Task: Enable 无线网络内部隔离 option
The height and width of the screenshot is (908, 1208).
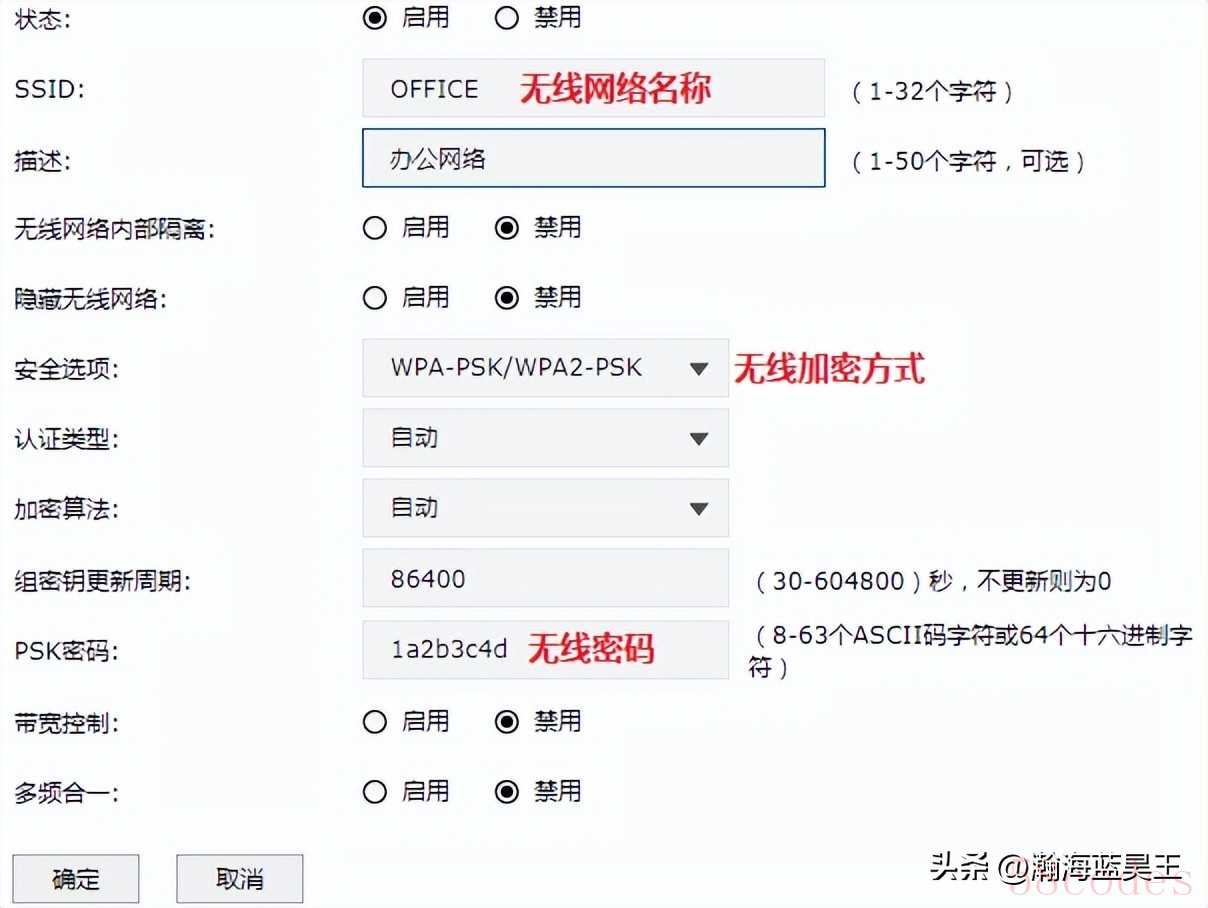Action: pyautogui.click(x=375, y=228)
